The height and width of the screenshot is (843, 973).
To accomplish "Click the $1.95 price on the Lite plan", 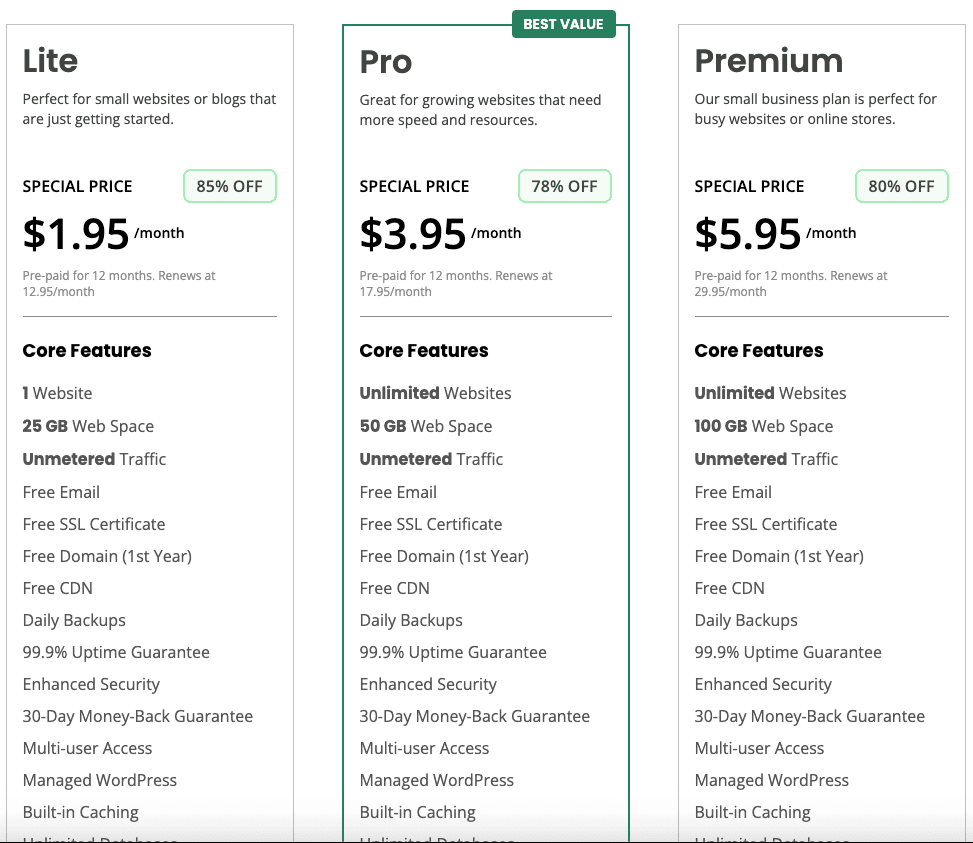I will [76, 234].
